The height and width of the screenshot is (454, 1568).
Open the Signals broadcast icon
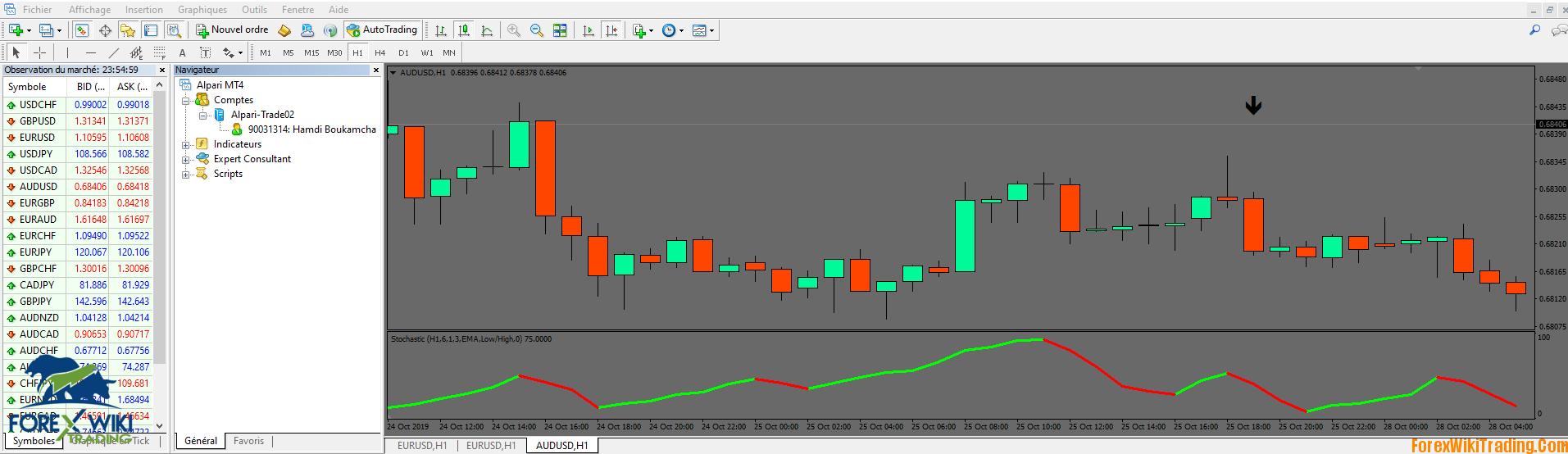pyautogui.click(x=330, y=30)
